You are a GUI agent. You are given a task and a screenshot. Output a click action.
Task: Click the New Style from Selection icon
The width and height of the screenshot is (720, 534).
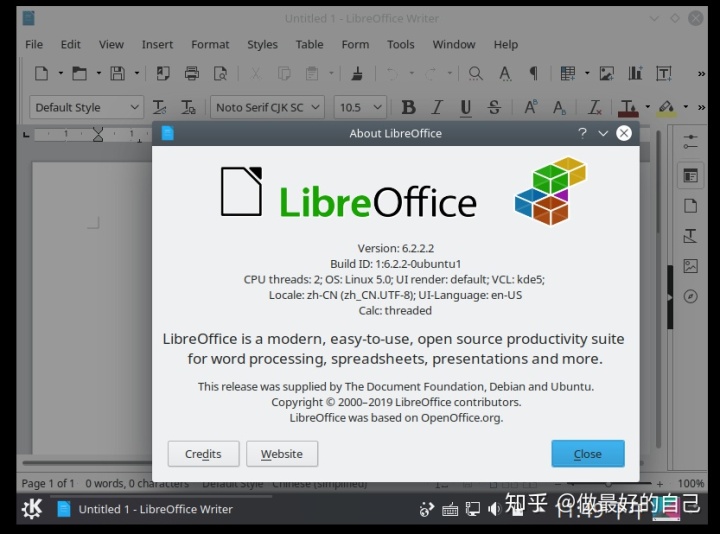click(188, 107)
